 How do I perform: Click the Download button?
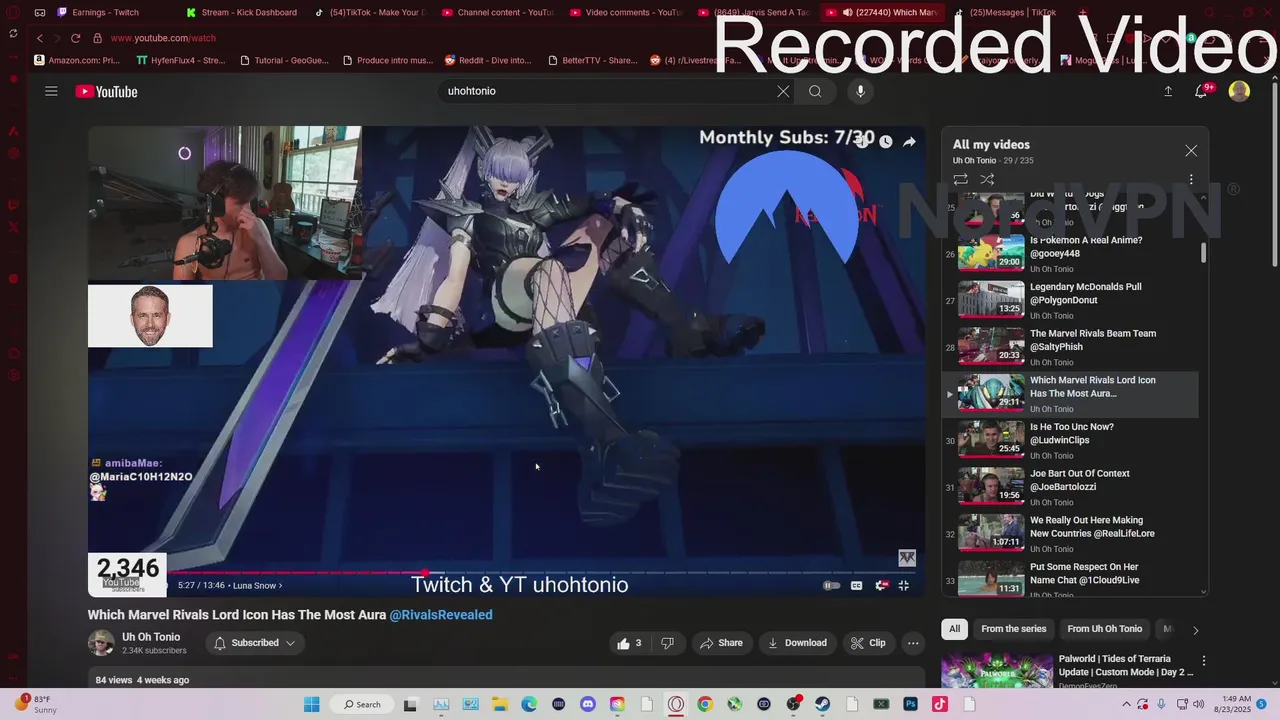coord(797,643)
